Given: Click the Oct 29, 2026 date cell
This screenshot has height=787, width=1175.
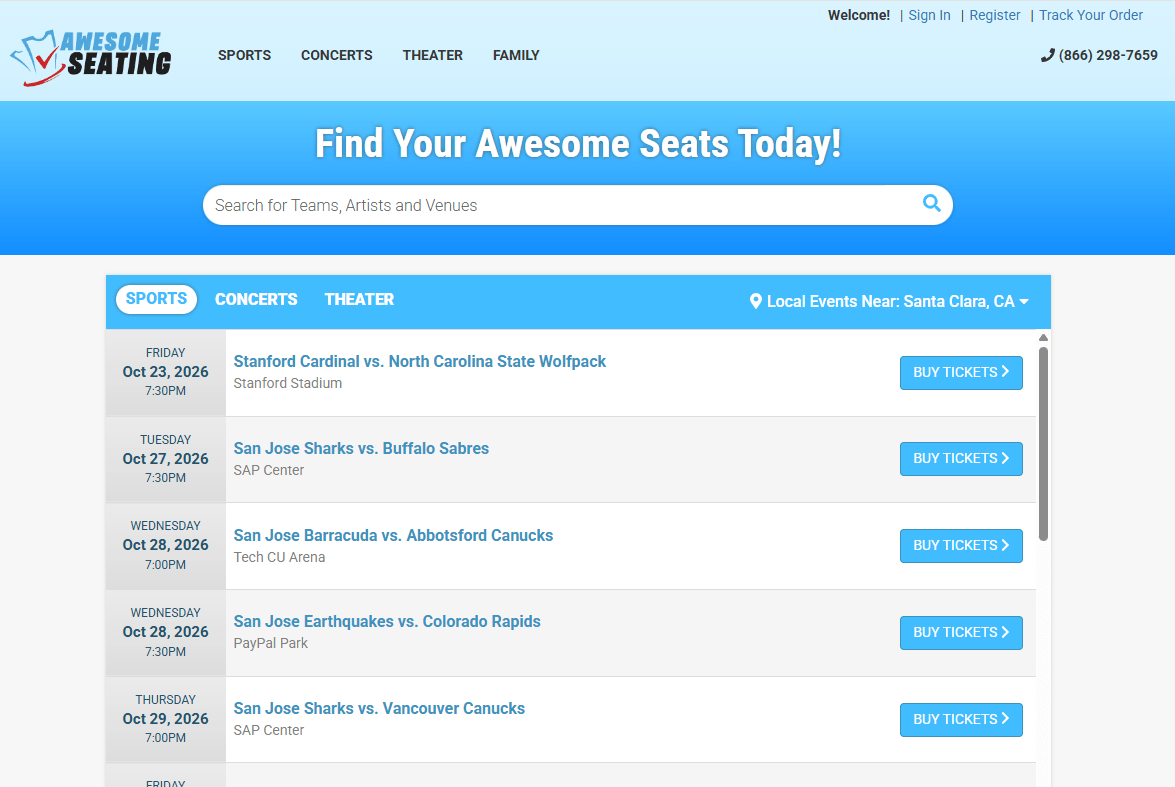Looking at the screenshot, I should point(166,720).
